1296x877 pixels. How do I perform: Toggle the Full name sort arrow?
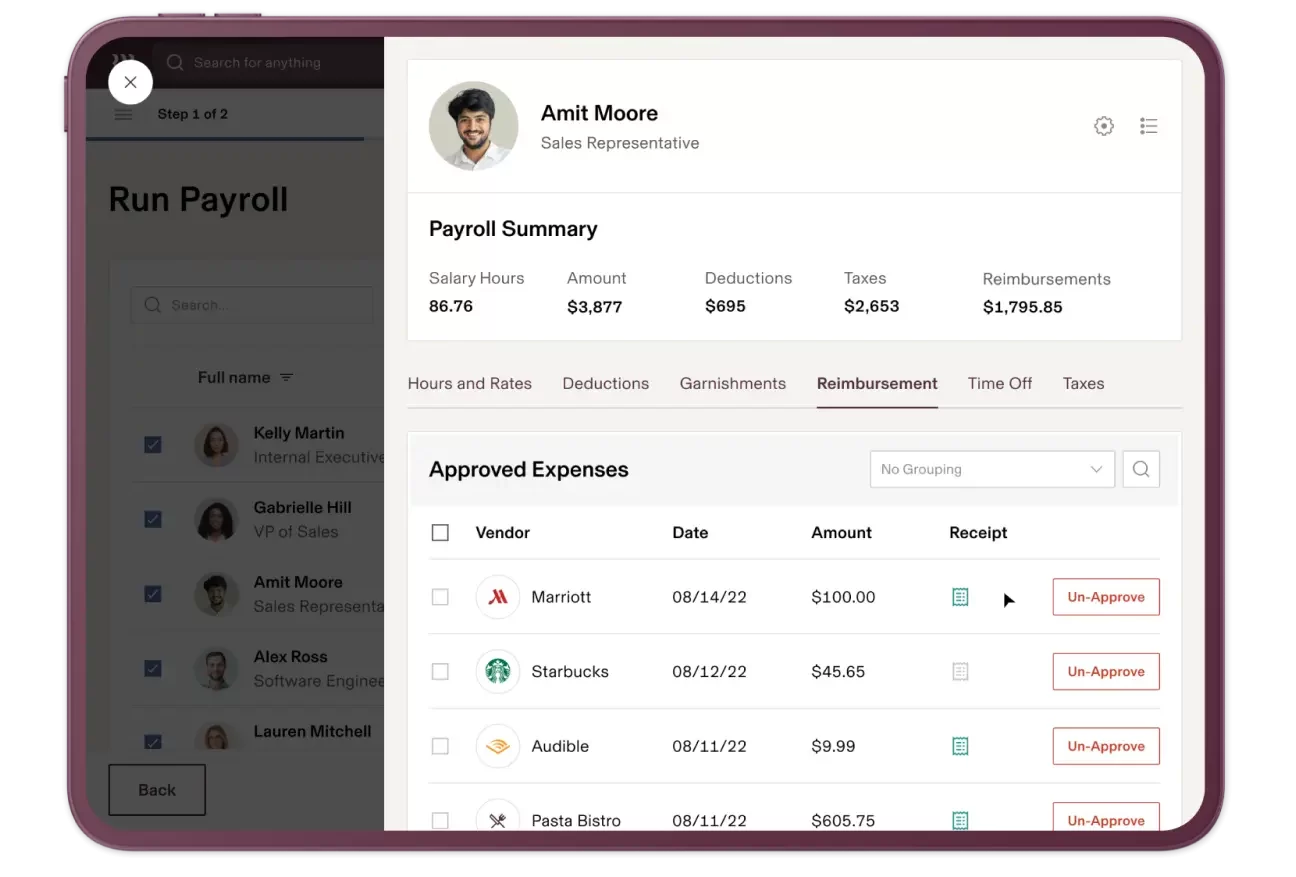(286, 377)
